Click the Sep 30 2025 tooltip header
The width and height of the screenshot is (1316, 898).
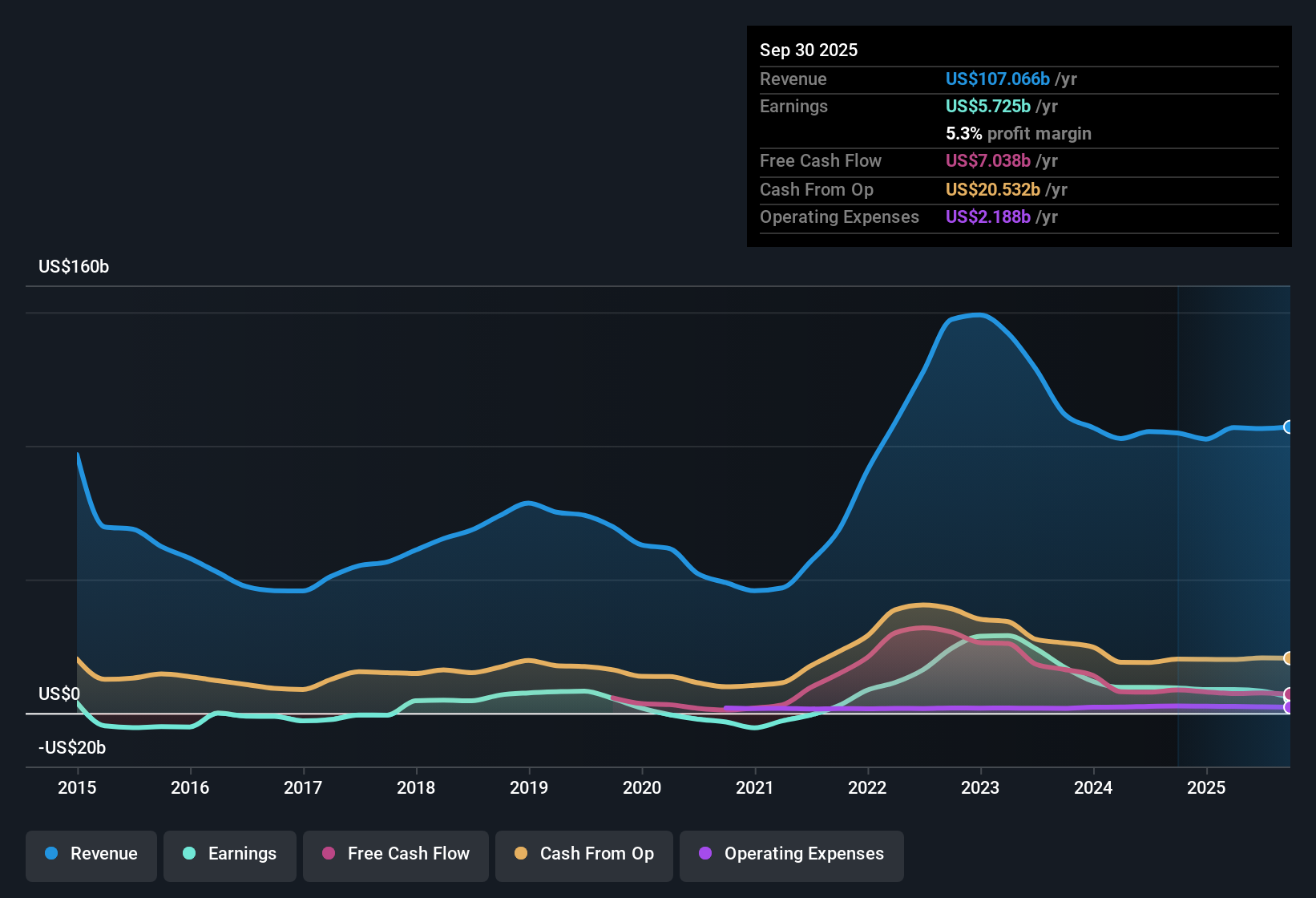point(809,50)
